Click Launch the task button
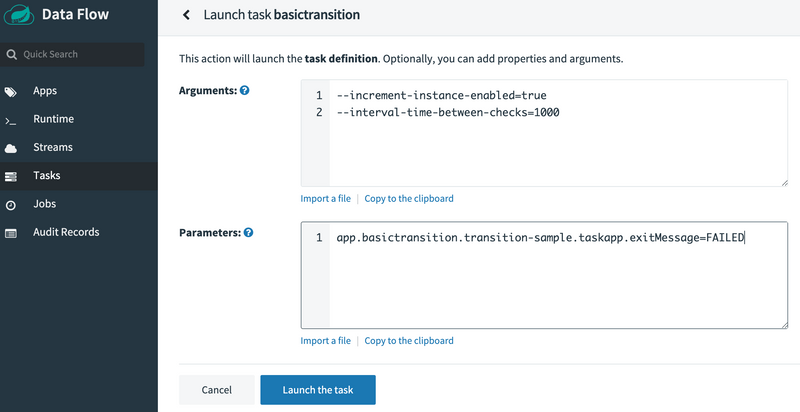Screen dimensions: 800x412 point(318,390)
